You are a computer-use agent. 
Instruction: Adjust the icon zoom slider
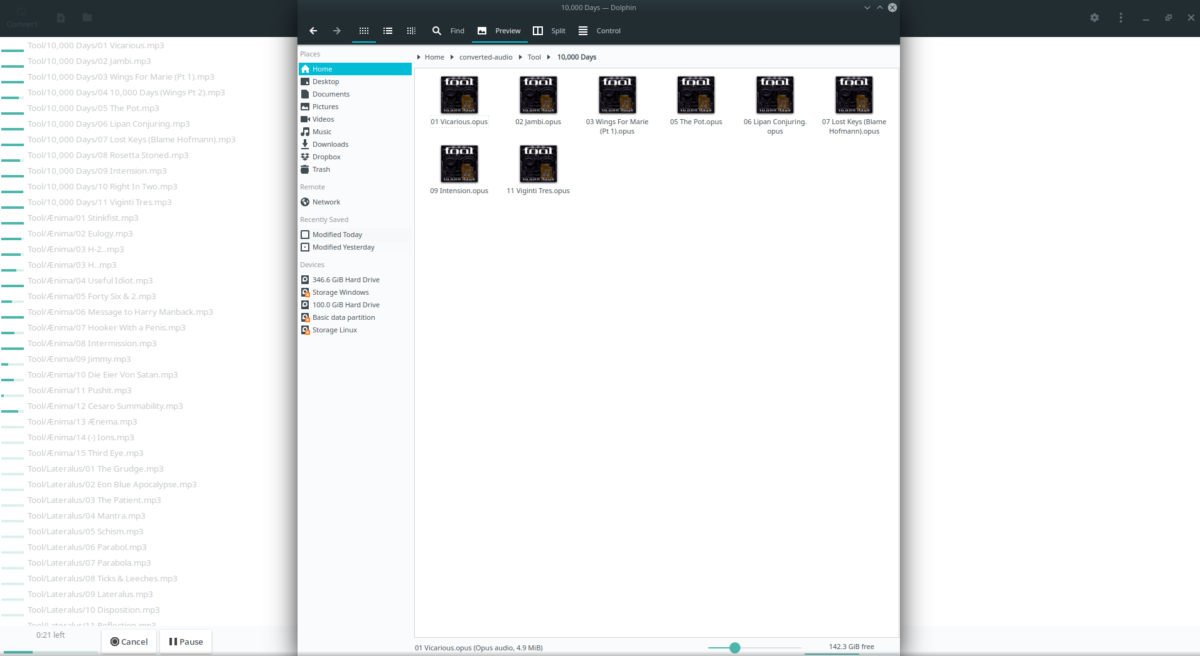click(x=736, y=647)
